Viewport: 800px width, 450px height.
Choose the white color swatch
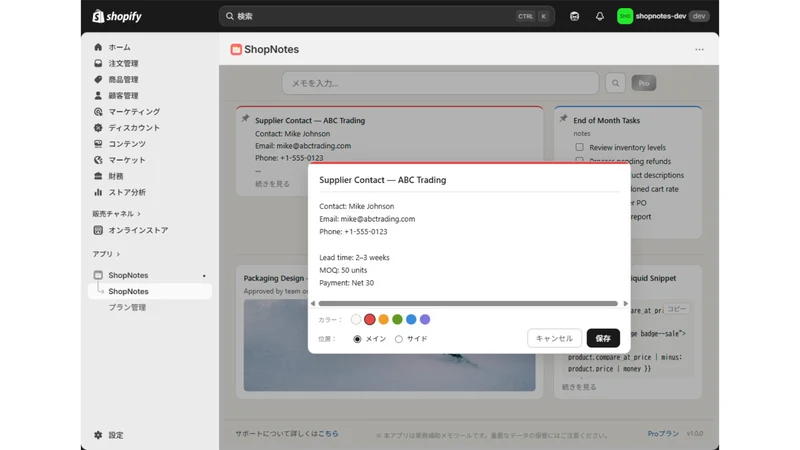coord(356,319)
